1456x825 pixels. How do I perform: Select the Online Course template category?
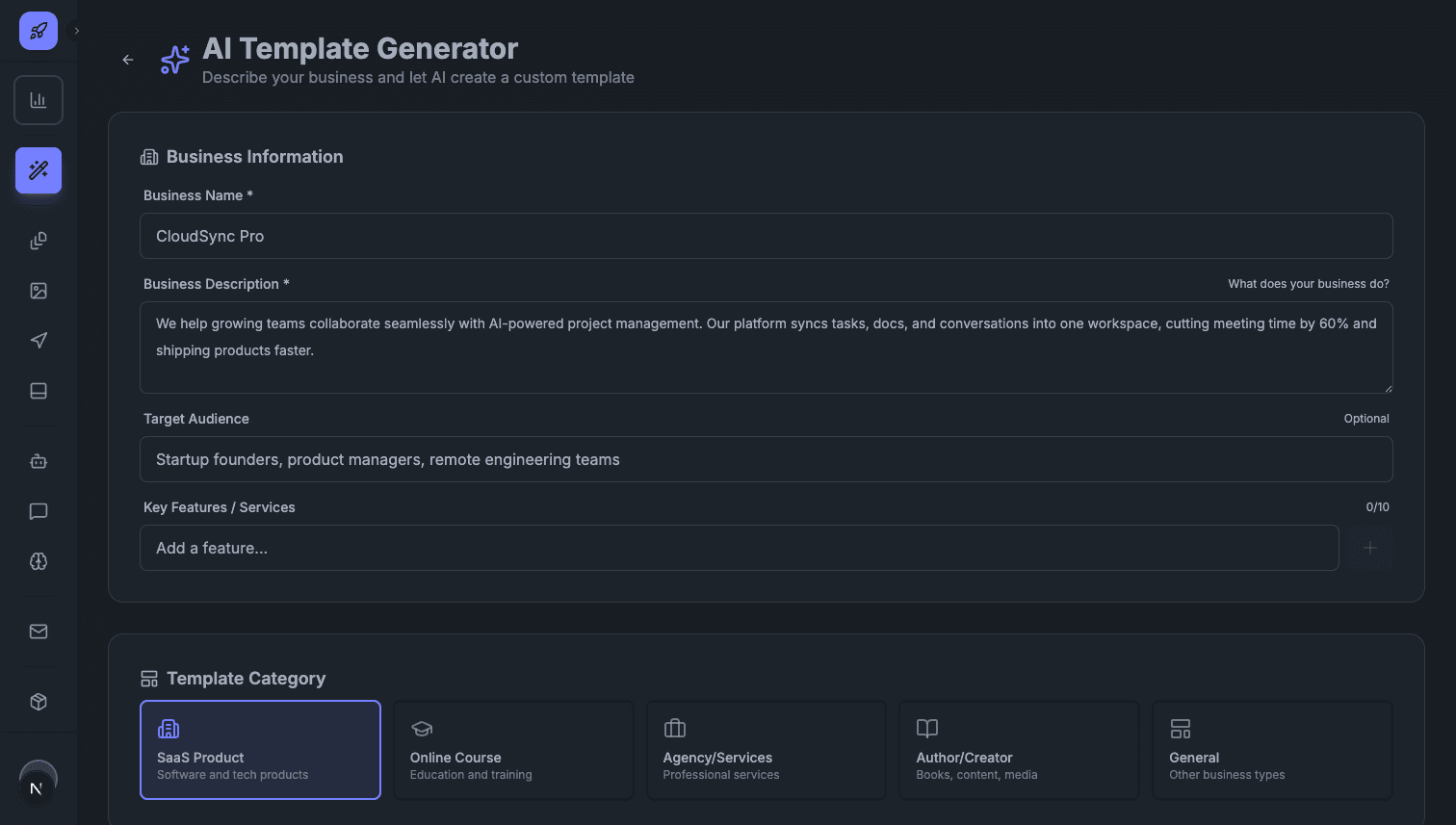(513, 750)
